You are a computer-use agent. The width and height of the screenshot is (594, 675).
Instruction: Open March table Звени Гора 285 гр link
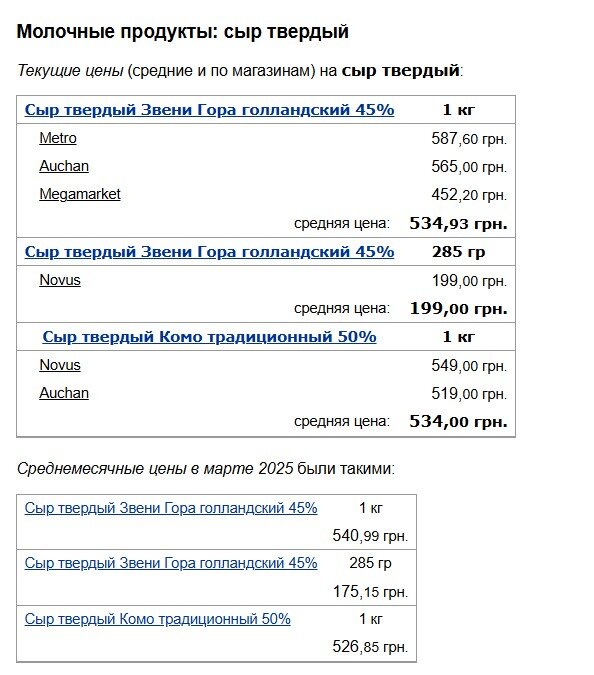pos(171,563)
